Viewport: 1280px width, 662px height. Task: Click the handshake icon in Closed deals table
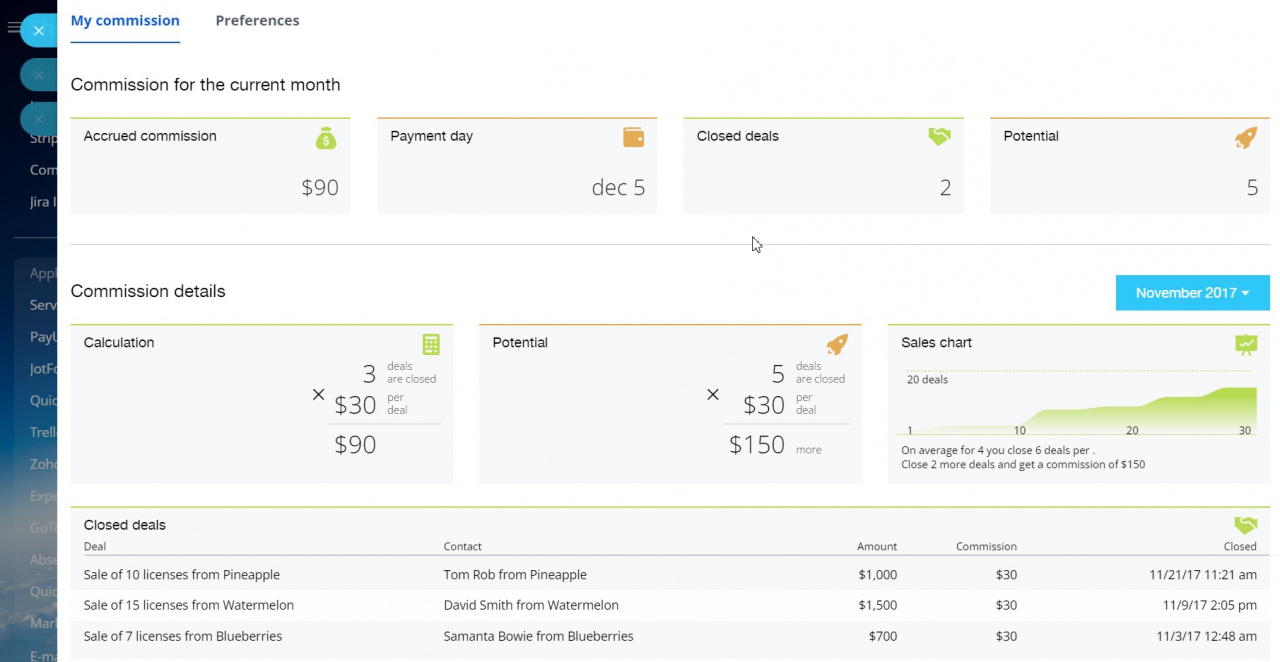[x=1245, y=525]
